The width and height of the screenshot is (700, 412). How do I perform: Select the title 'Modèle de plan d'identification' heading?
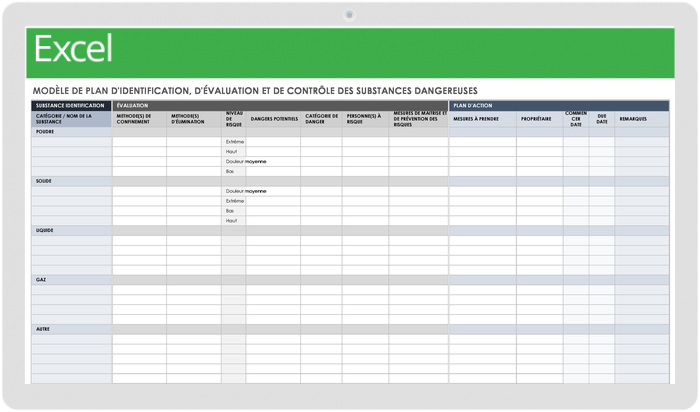(255, 91)
